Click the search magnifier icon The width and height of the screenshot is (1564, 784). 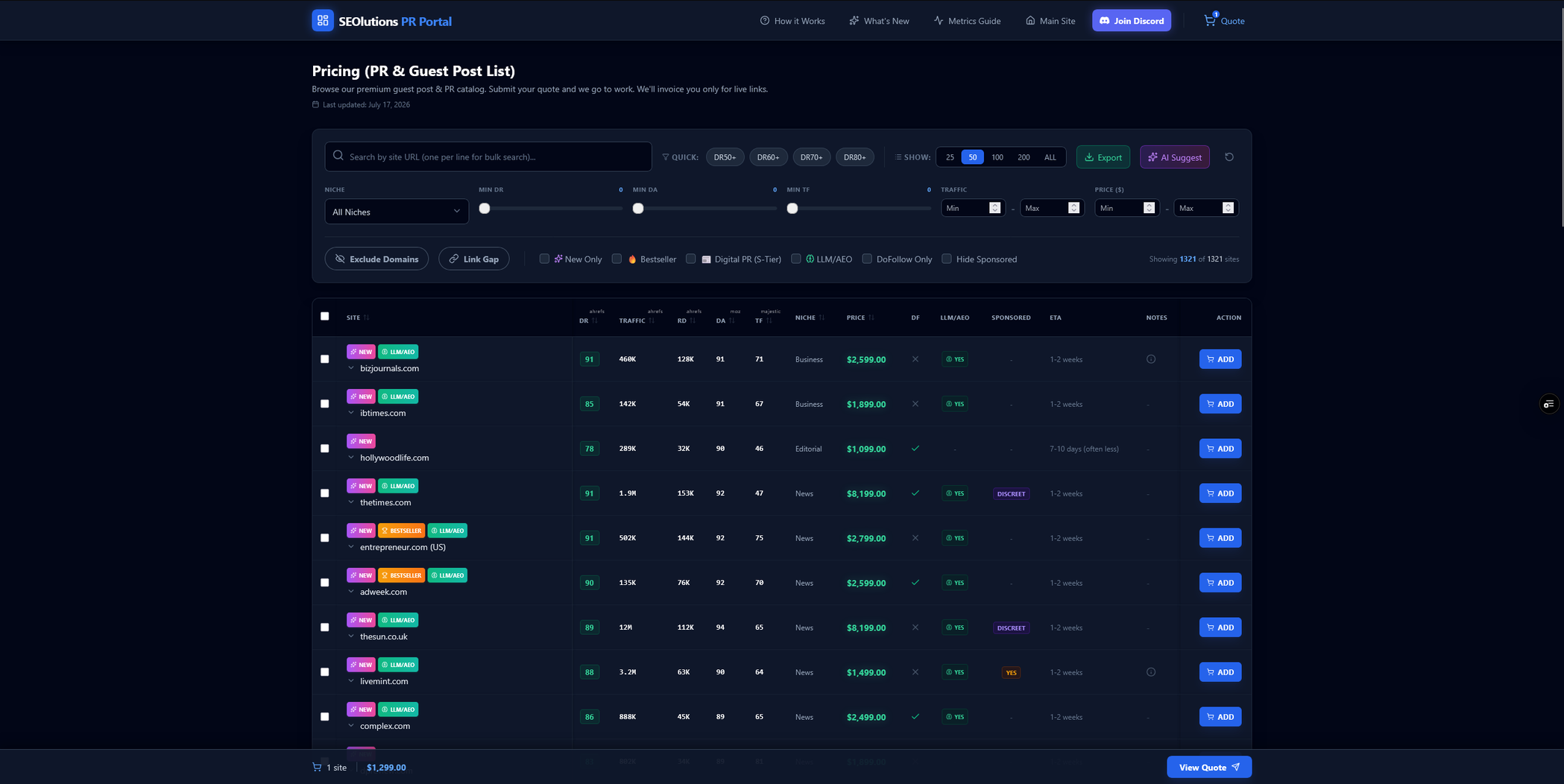(338, 156)
